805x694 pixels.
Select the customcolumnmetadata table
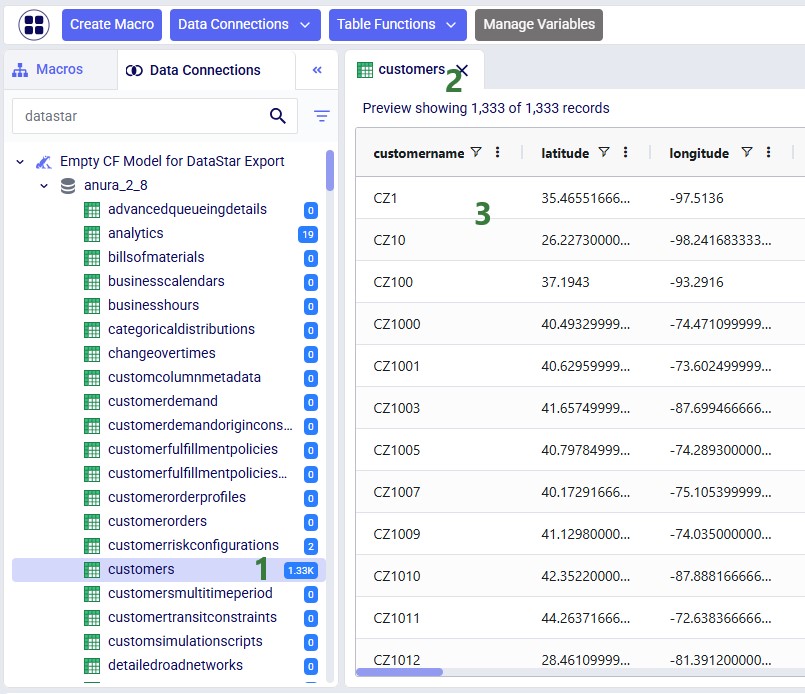point(184,377)
